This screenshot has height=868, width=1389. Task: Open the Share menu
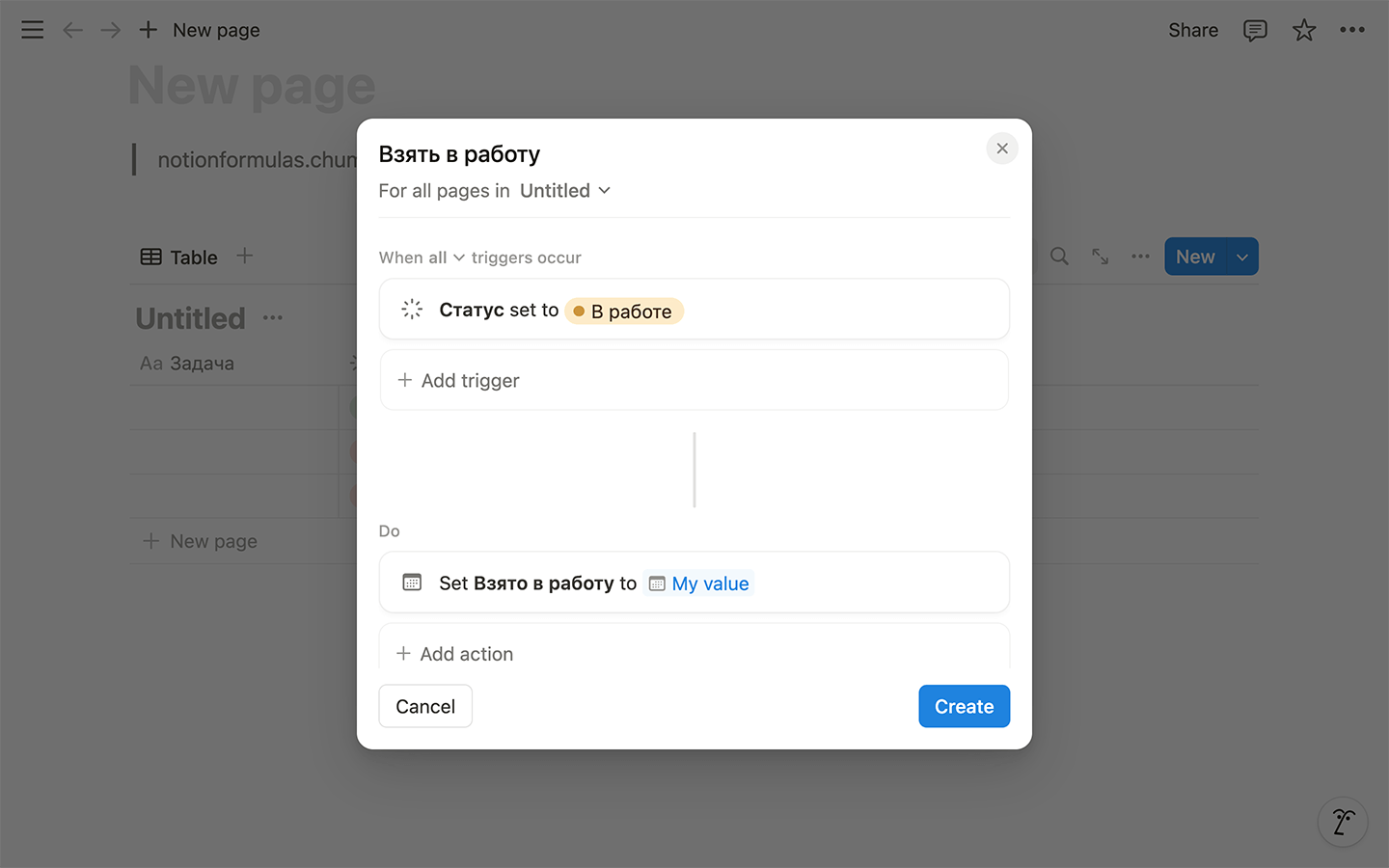pos(1193,30)
